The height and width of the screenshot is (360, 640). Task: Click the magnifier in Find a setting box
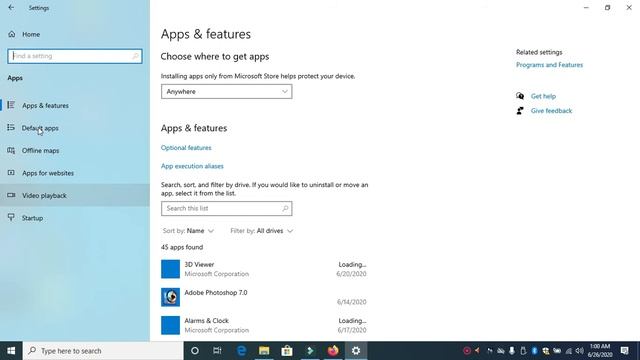coord(136,56)
